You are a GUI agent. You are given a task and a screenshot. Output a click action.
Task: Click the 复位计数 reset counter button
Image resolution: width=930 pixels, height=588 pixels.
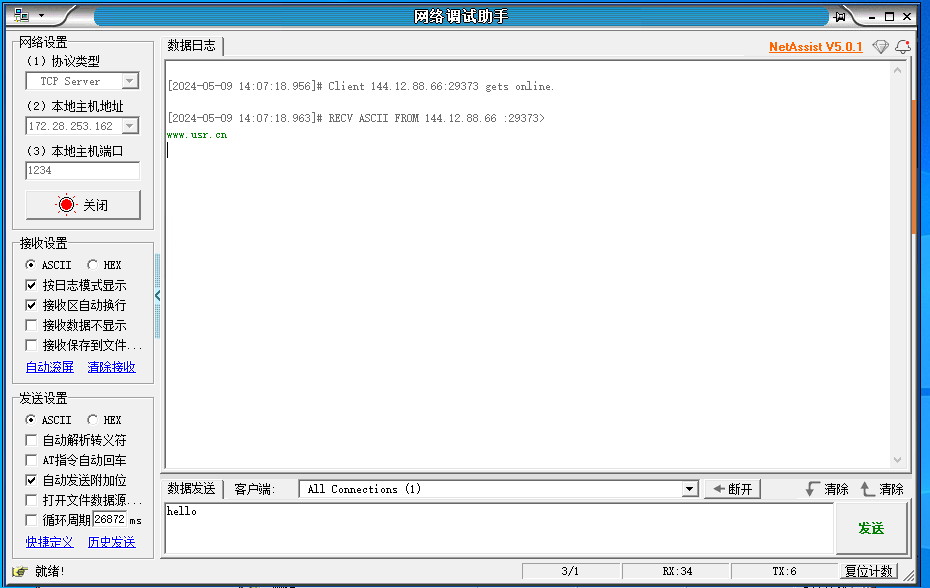click(x=869, y=571)
